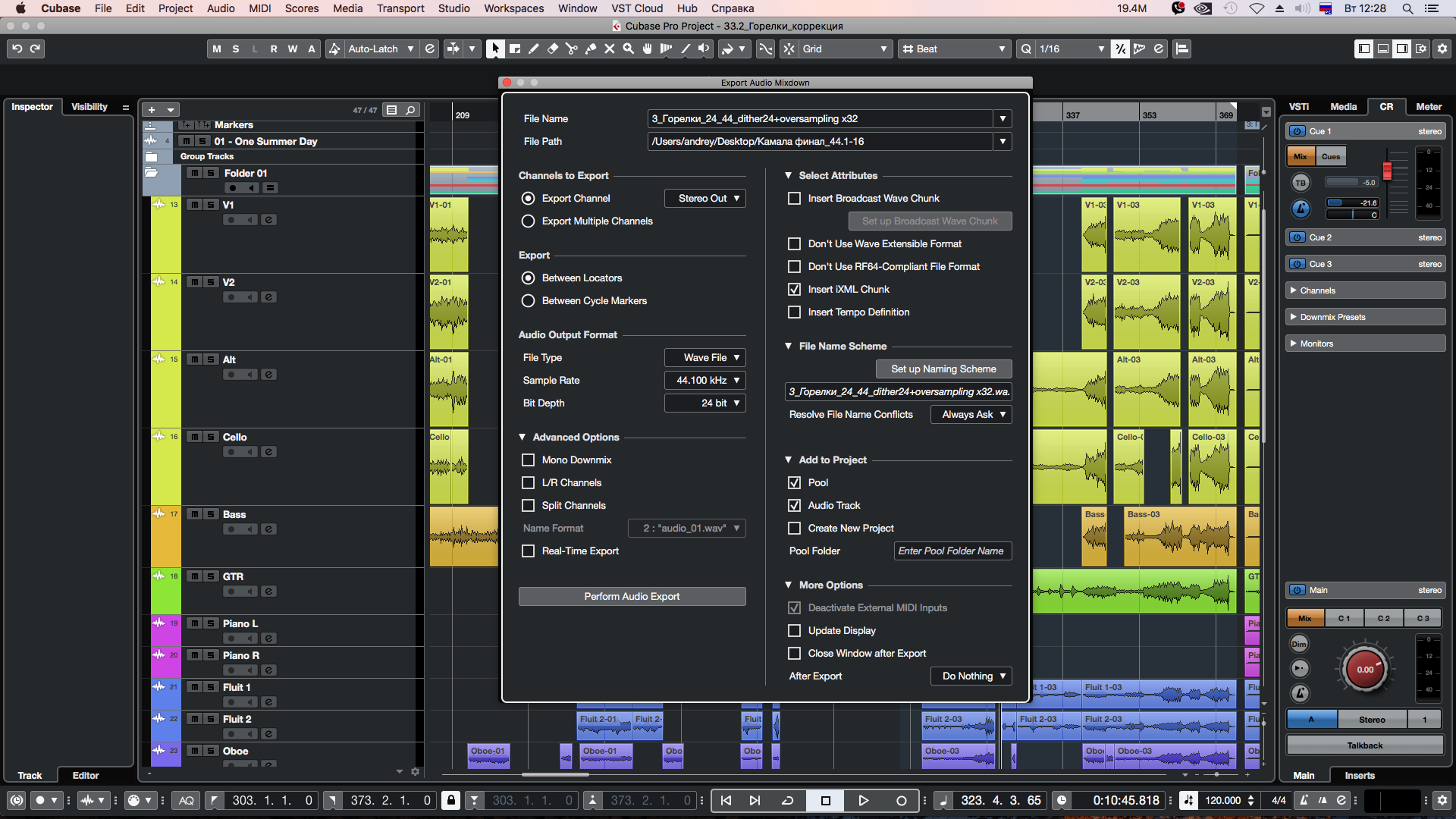
Task: Select the Zoom magnifier tool
Action: click(629, 49)
